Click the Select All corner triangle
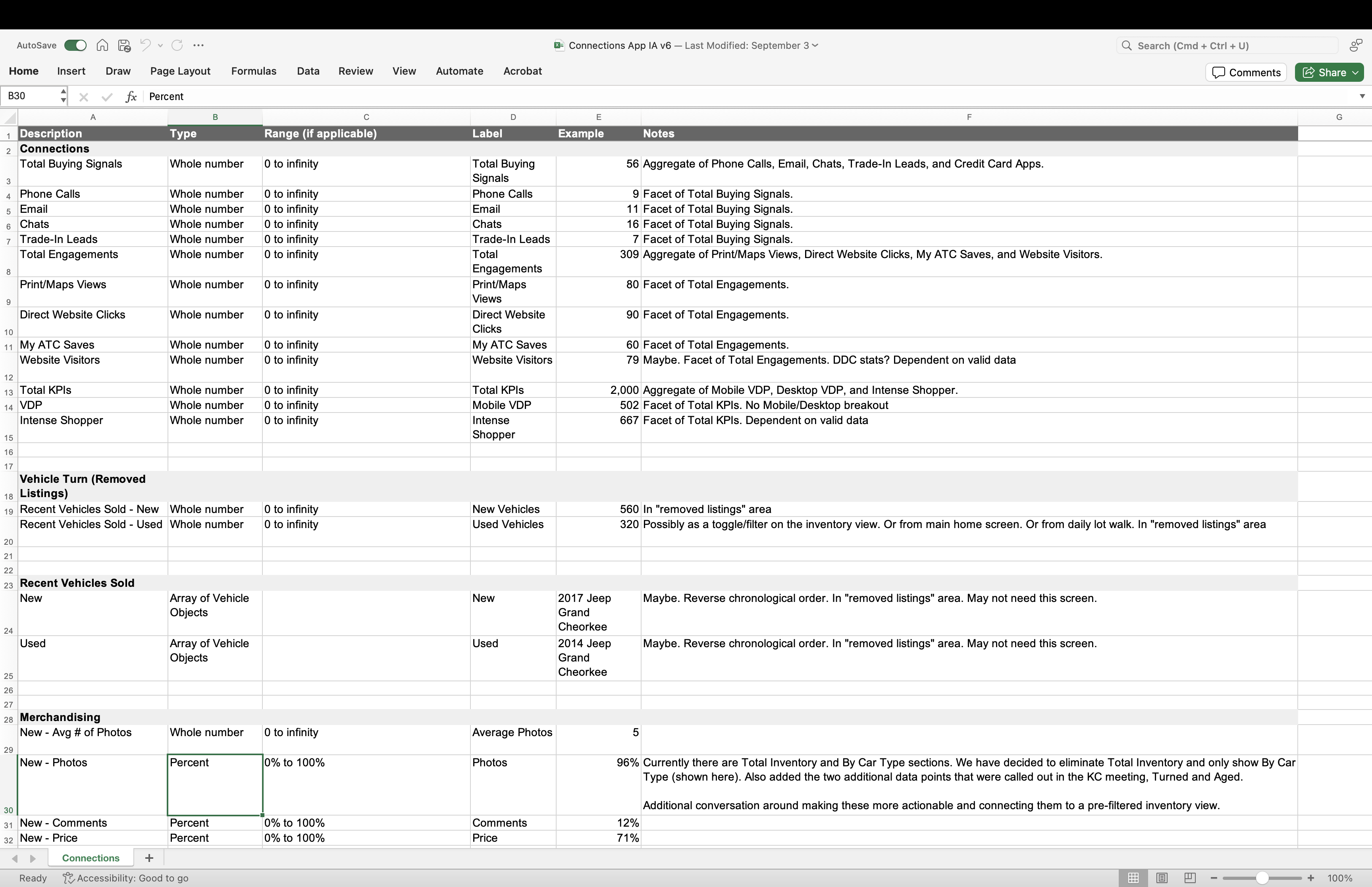 pos(9,118)
